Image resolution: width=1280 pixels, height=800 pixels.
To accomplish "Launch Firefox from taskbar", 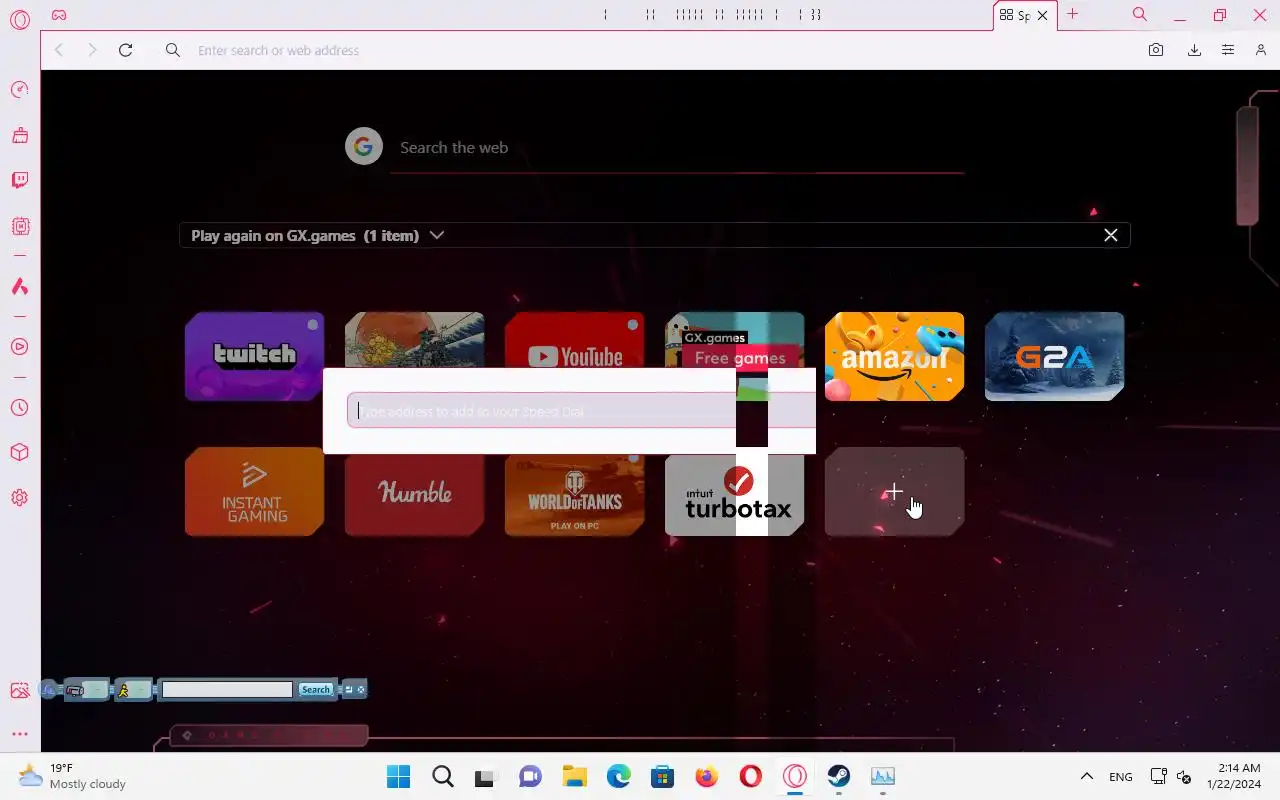I will (706, 776).
